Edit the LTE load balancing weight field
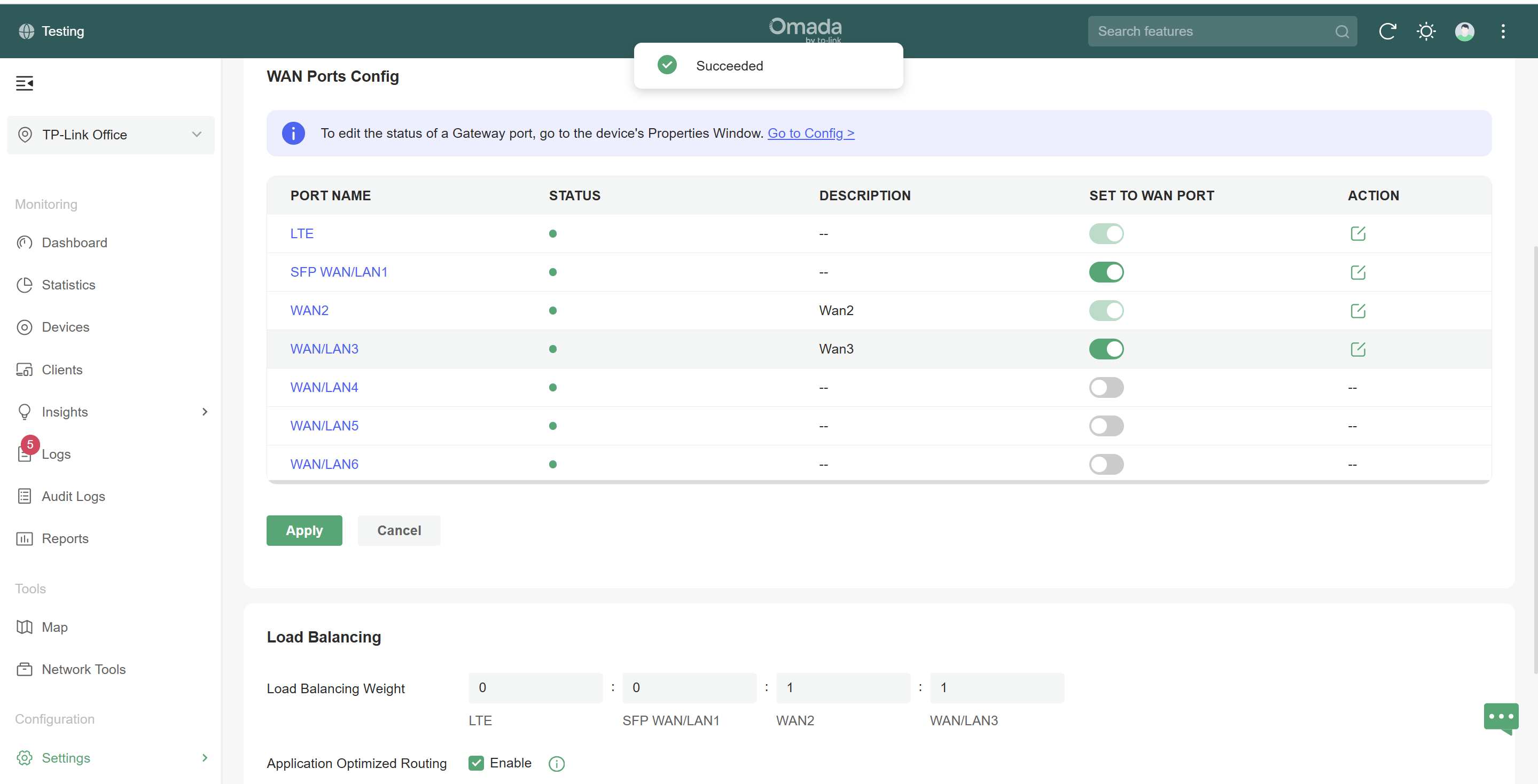Viewport: 1538px width, 784px height. click(x=535, y=687)
